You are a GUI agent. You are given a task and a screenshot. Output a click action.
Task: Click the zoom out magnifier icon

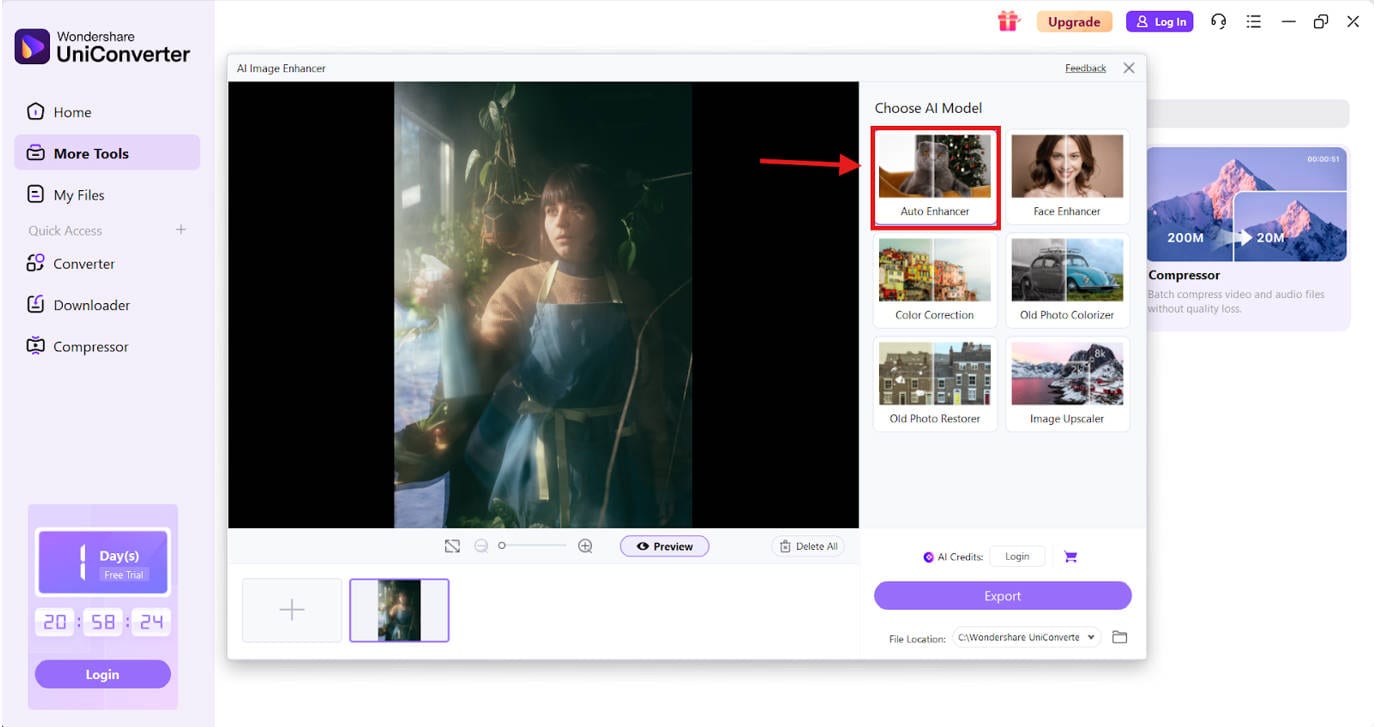(481, 546)
